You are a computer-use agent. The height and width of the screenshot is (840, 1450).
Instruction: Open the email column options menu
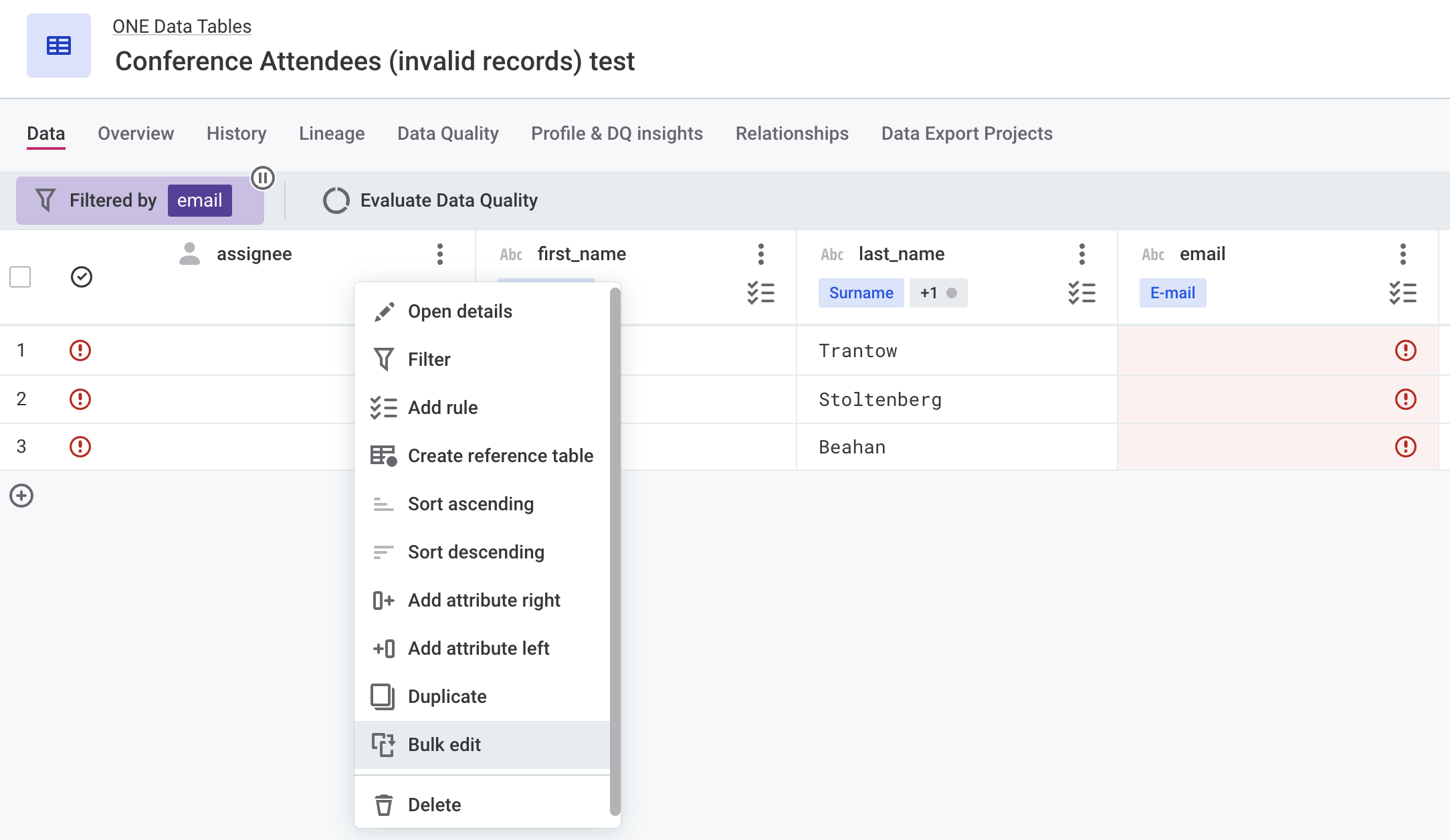pyautogui.click(x=1403, y=254)
